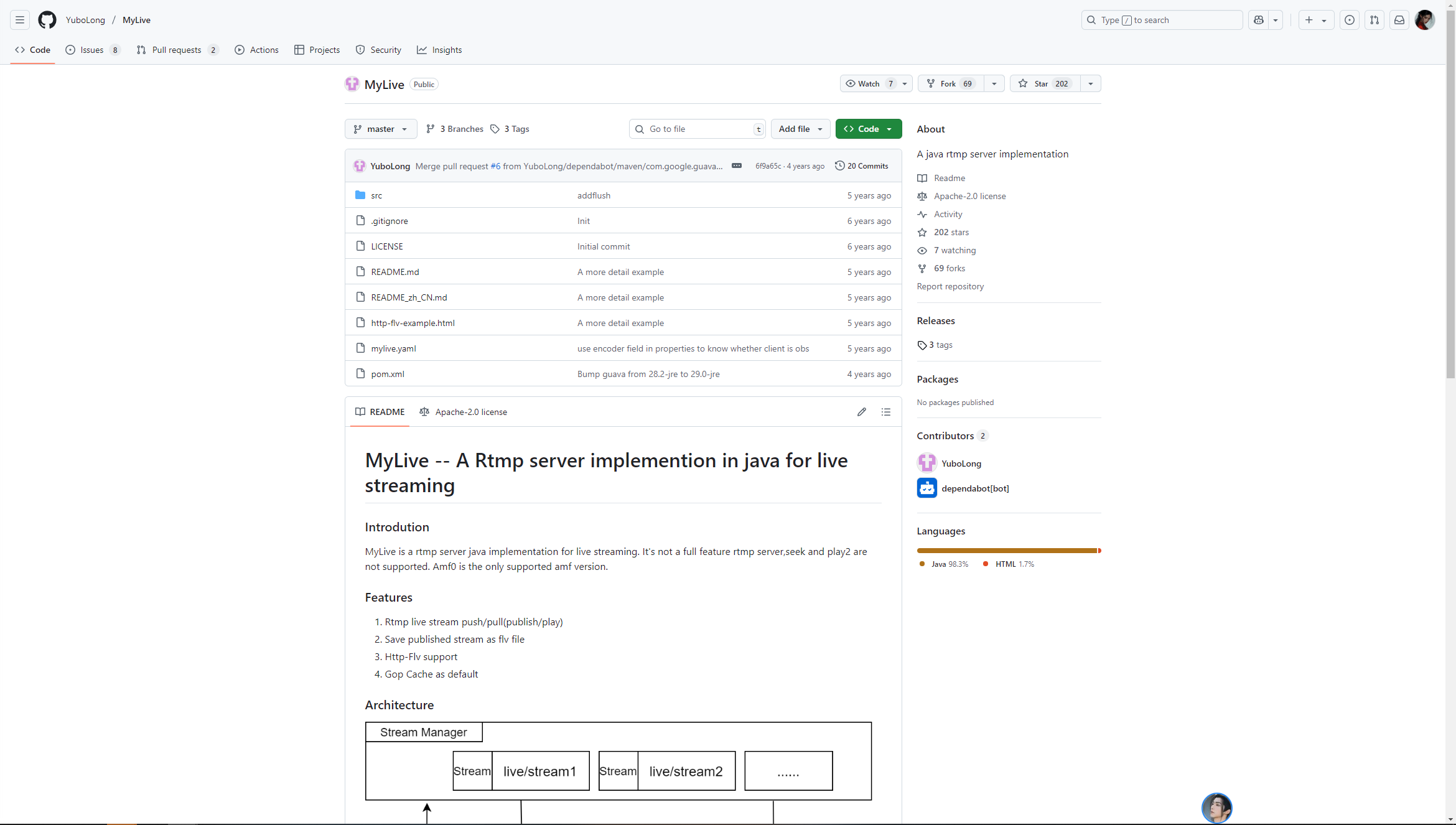Image resolution: width=1456 pixels, height=825 pixels.
Task: Open the 'addflush' commit message
Action: click(x=594, y=195)
